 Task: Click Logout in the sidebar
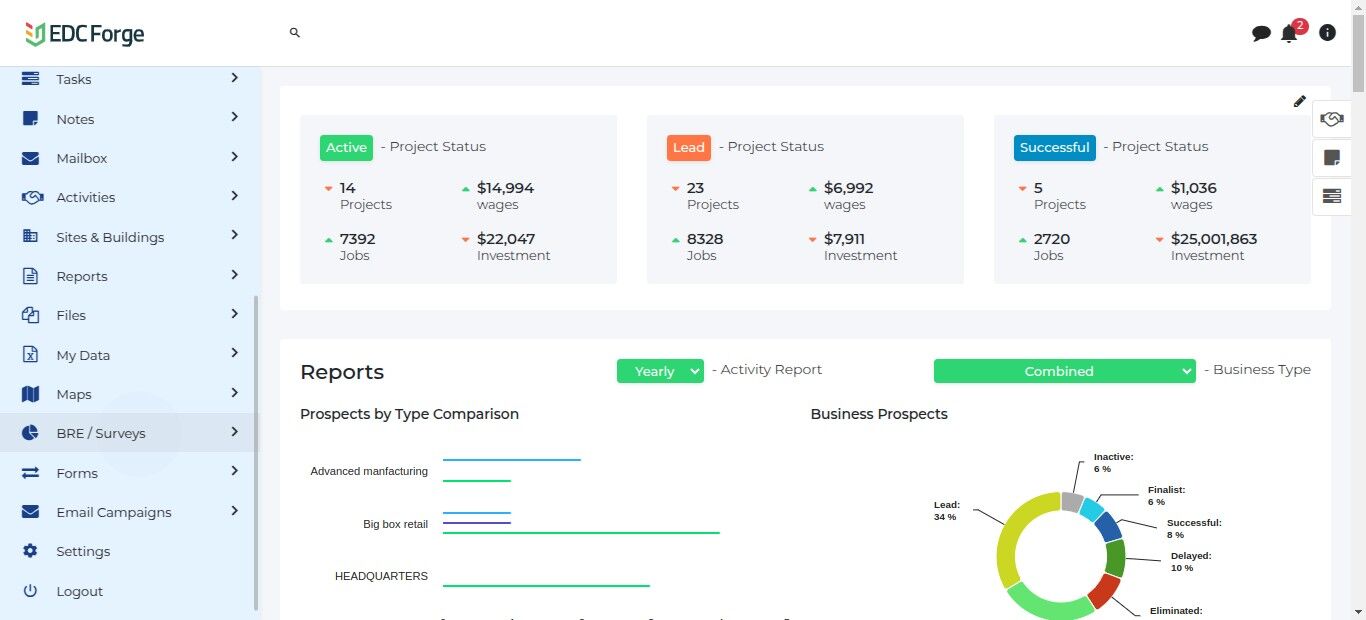pyautogui.click(x=80, y=591)
